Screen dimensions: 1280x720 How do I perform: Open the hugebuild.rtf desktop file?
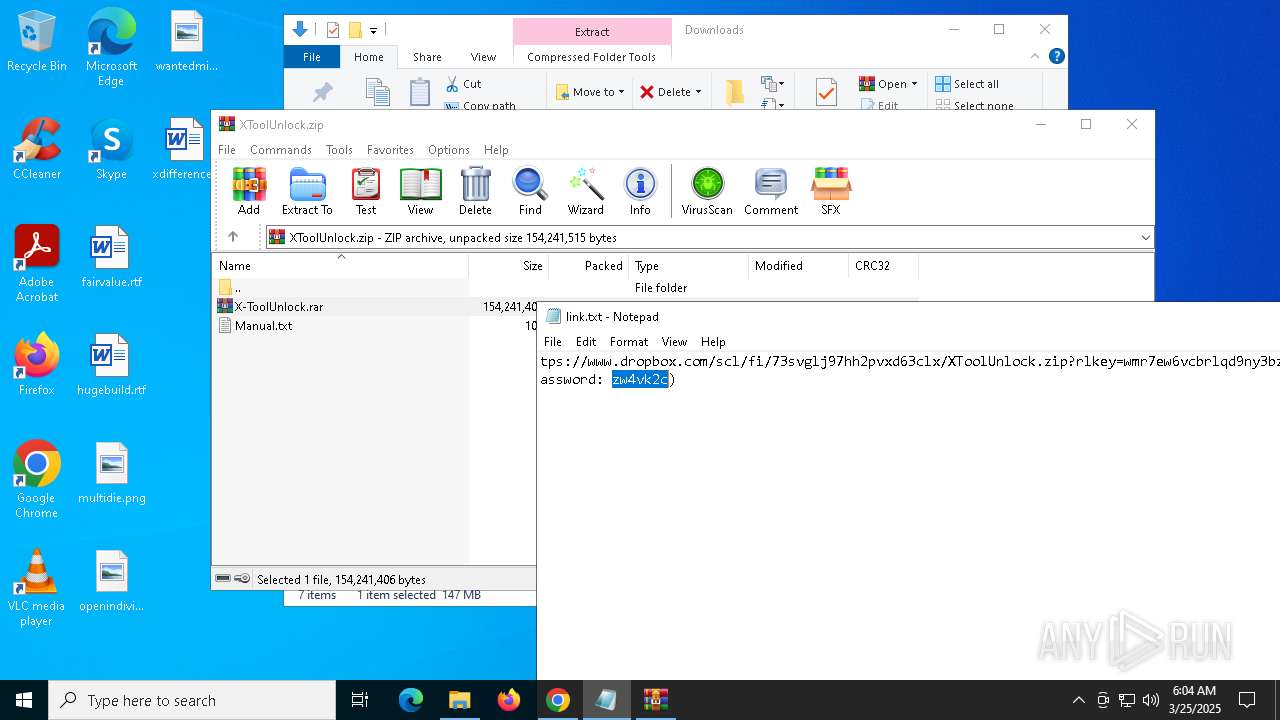111,365
